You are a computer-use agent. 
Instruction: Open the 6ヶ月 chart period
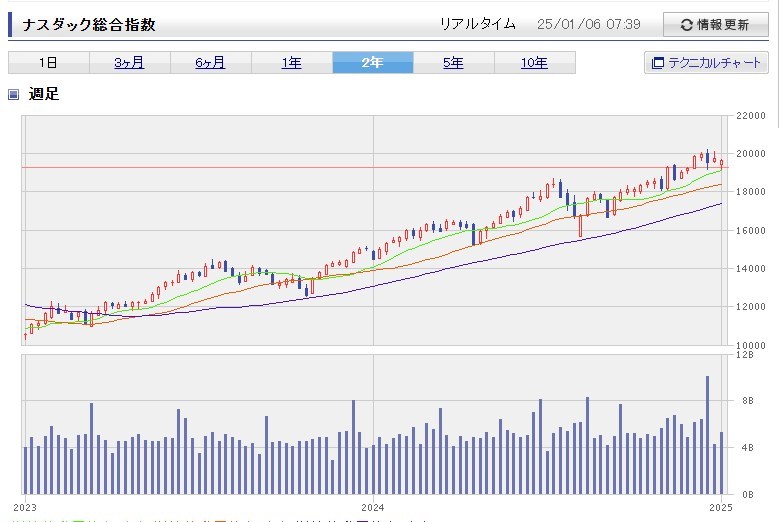click(x=210, y=63)
